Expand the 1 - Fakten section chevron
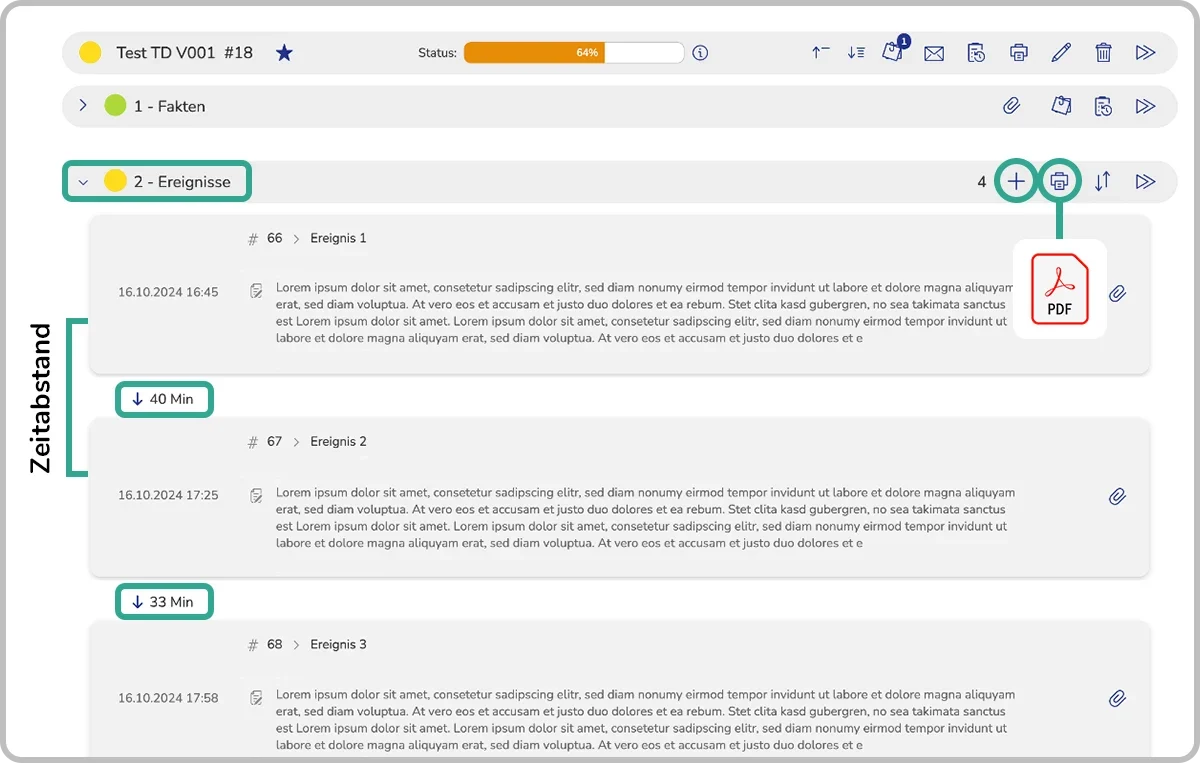Screen dimensions: 1200x764 tap(83, 105)
